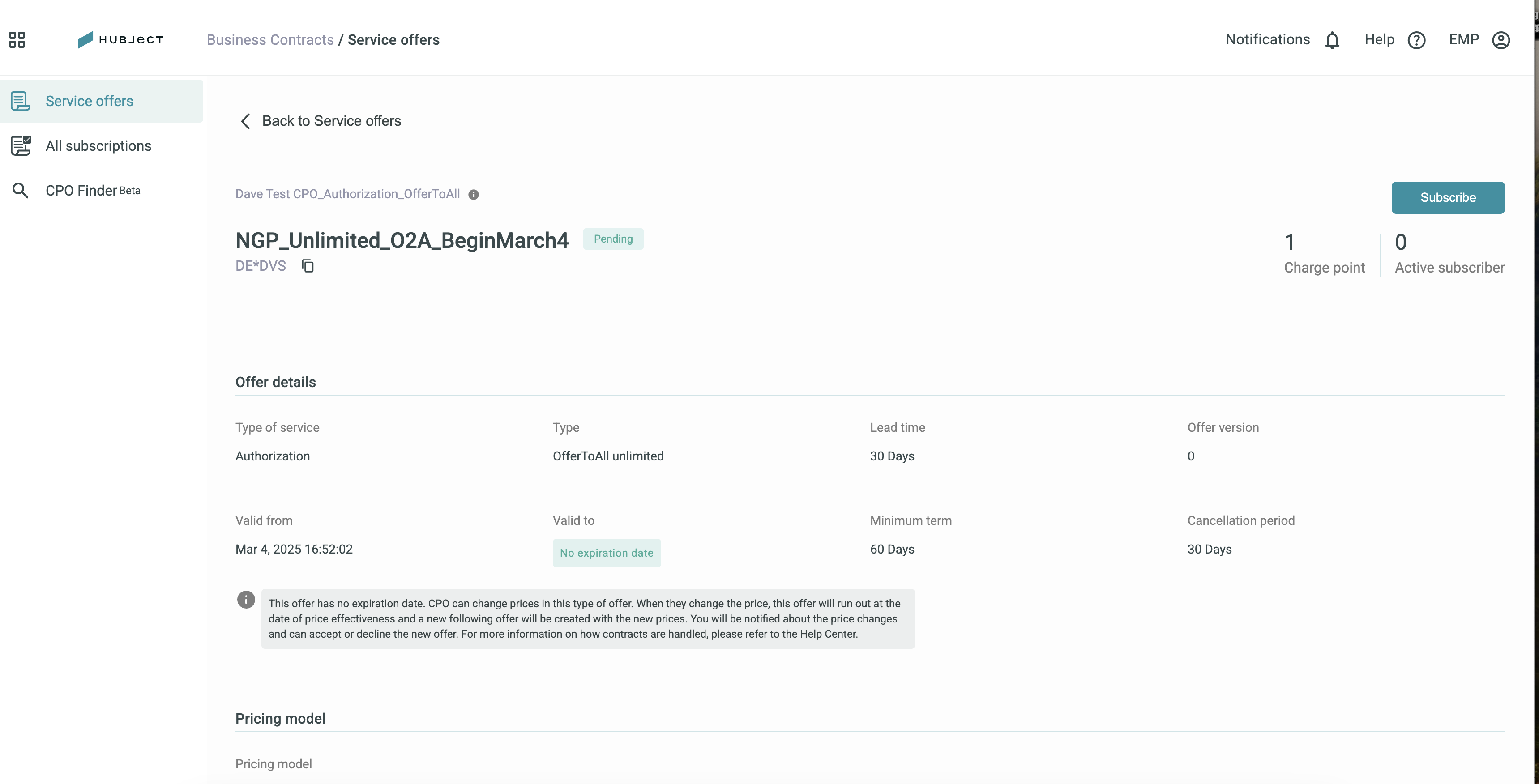Screen dimensions: 1539x784
Task: Click Dave Test CPO_Authorization_OfferToAll text
Action: coord(348,194)
